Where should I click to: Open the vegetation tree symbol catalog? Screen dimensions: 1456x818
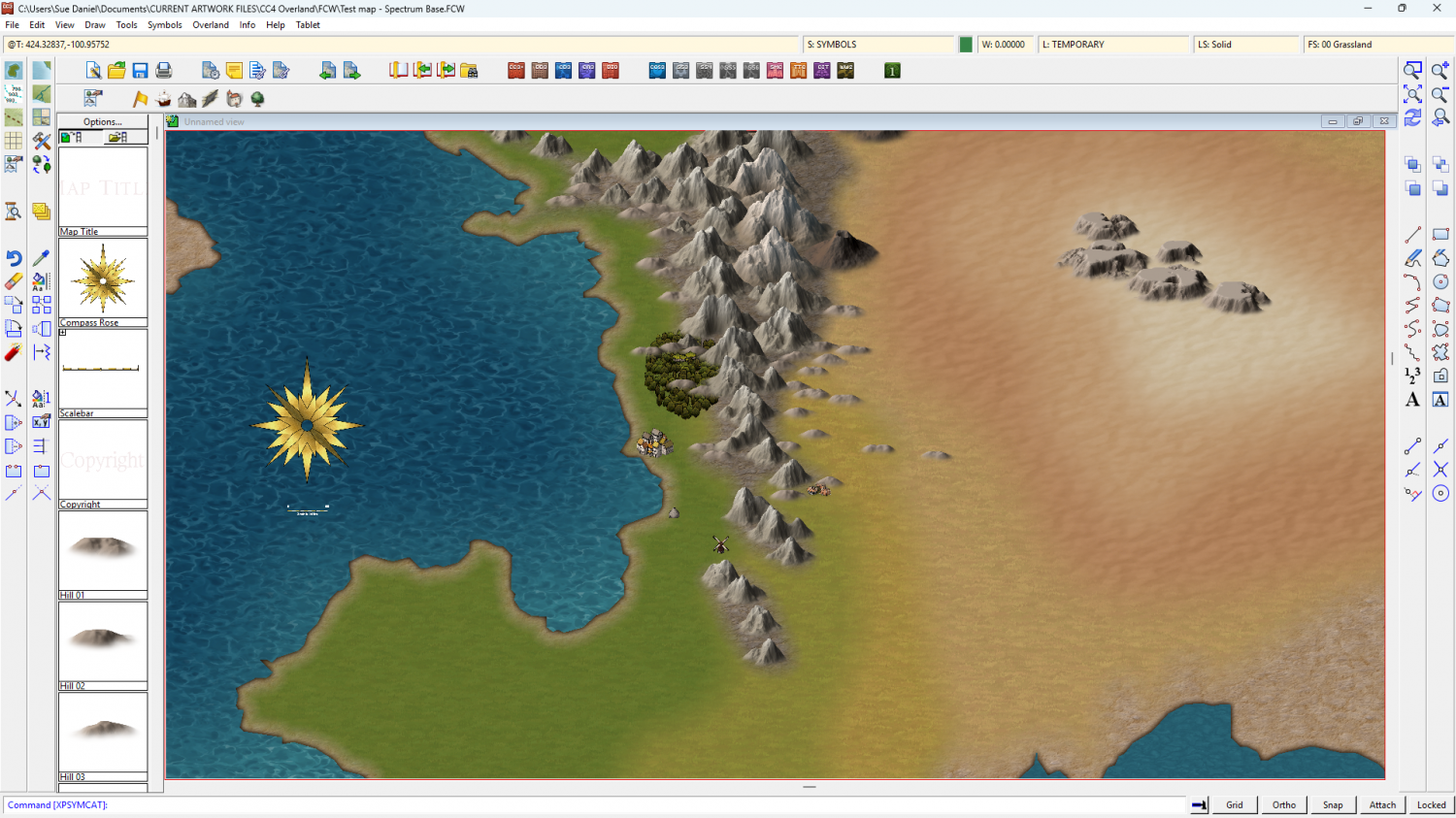coord(257,99)
